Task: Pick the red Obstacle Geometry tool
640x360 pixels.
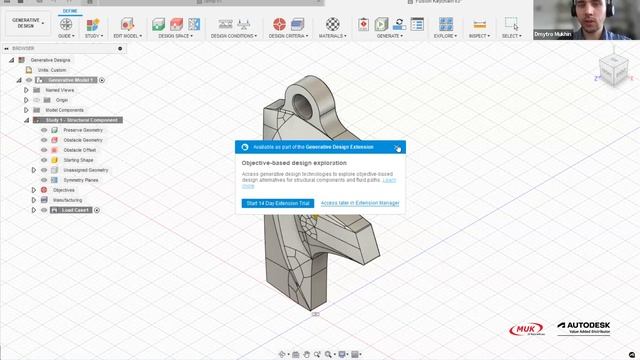Action: [176, 24]
